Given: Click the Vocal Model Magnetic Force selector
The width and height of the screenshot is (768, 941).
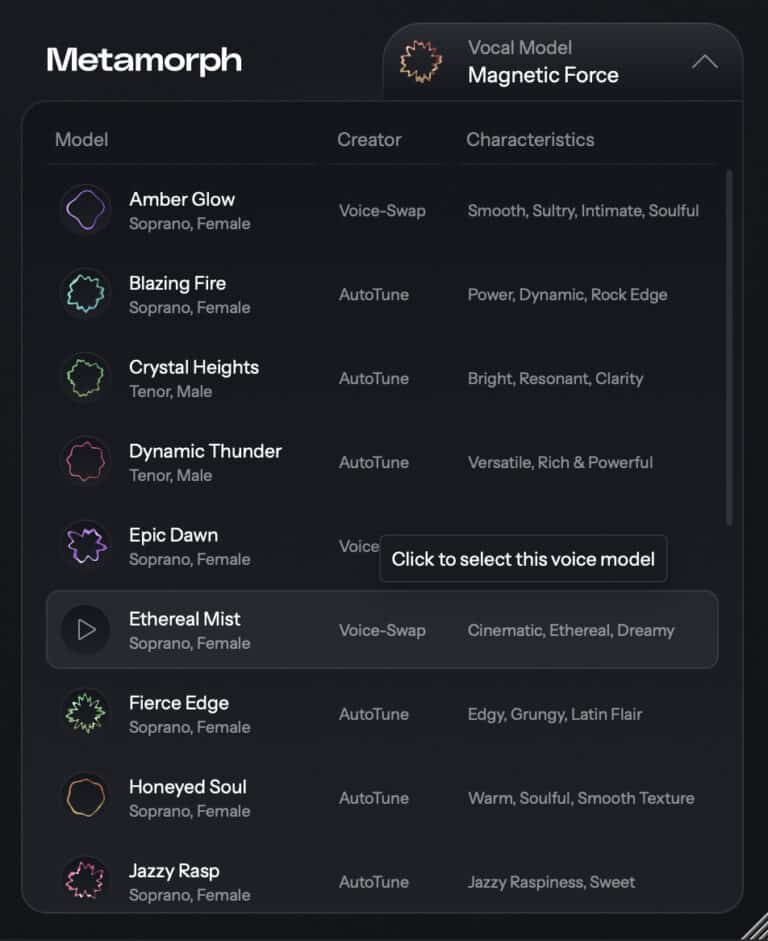Looking at the screenshot, I should point(543,62).
